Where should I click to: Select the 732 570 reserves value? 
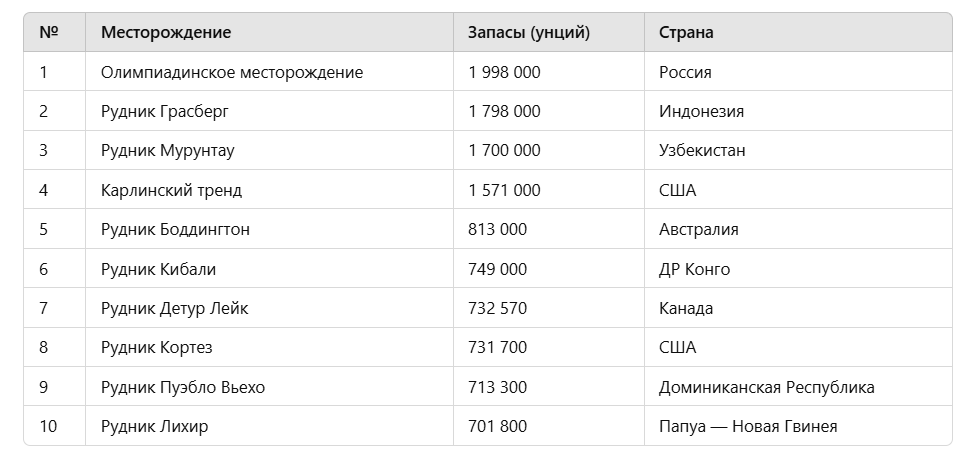click(497, 308)
